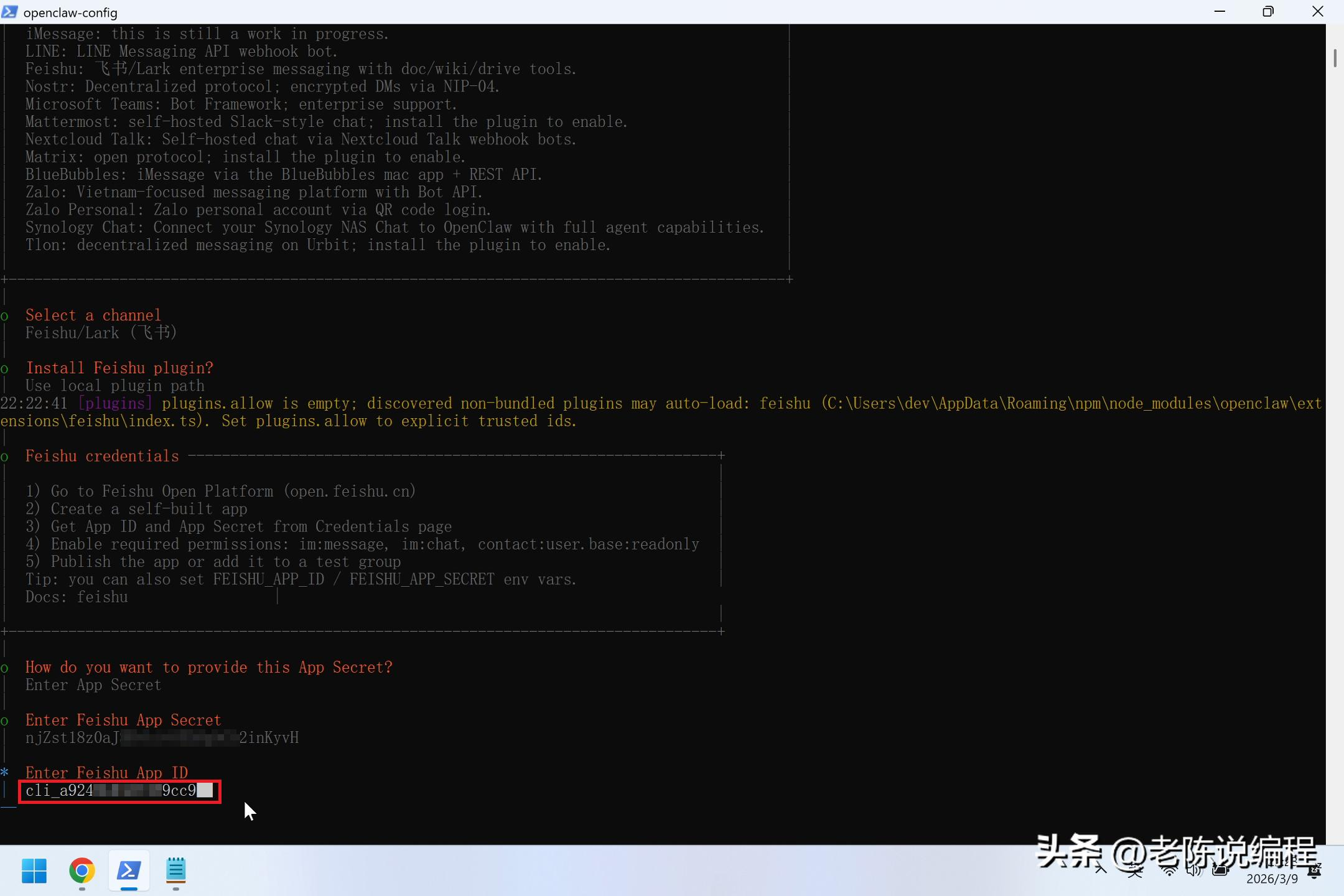
Task: Click inside the Feishu App ID input
Action: click(x=118, y=791)
